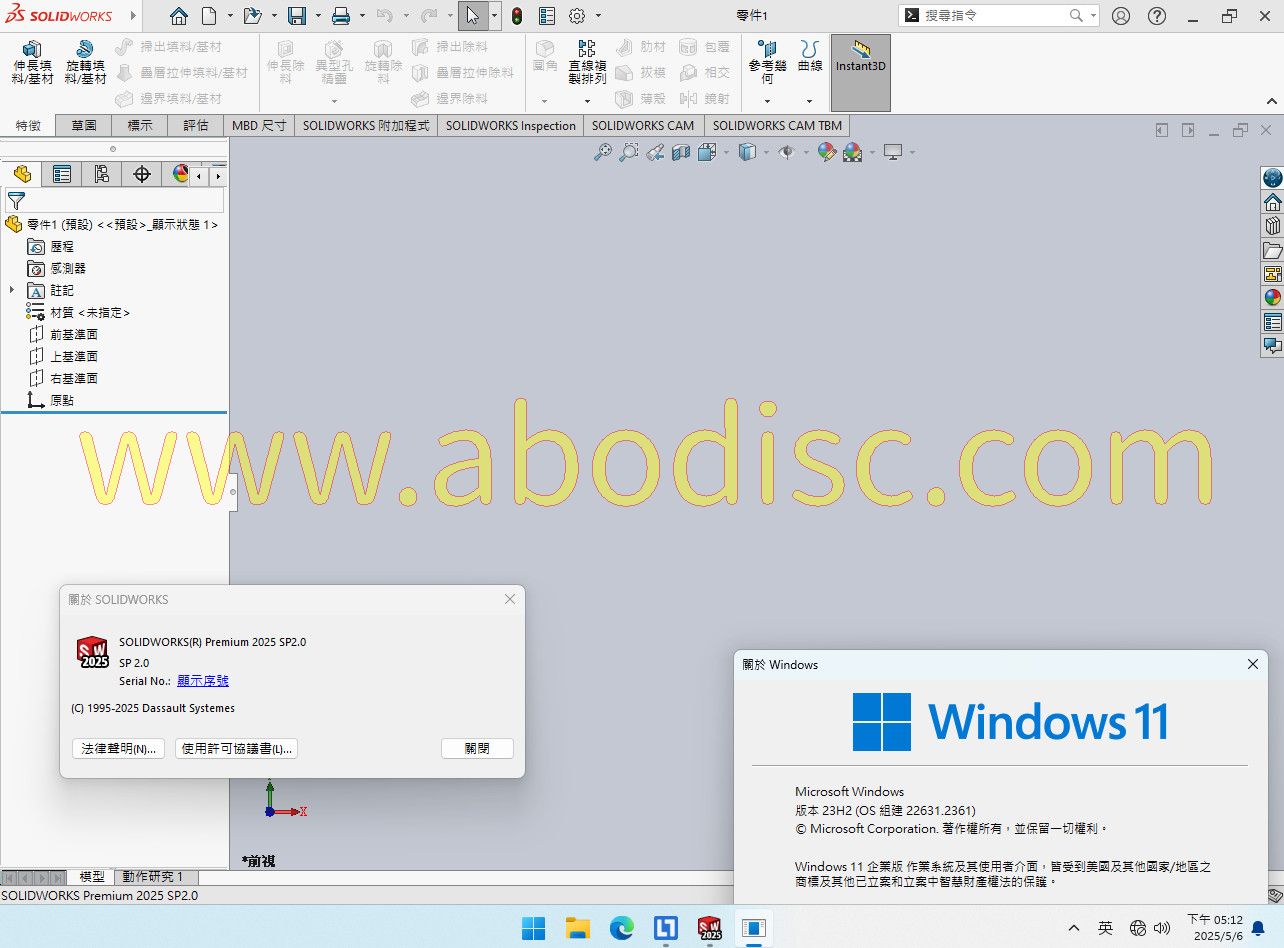1284x948 pixels.
Task: Open the SOLIDWORKS Inspection tab
Action: [511, 125]
